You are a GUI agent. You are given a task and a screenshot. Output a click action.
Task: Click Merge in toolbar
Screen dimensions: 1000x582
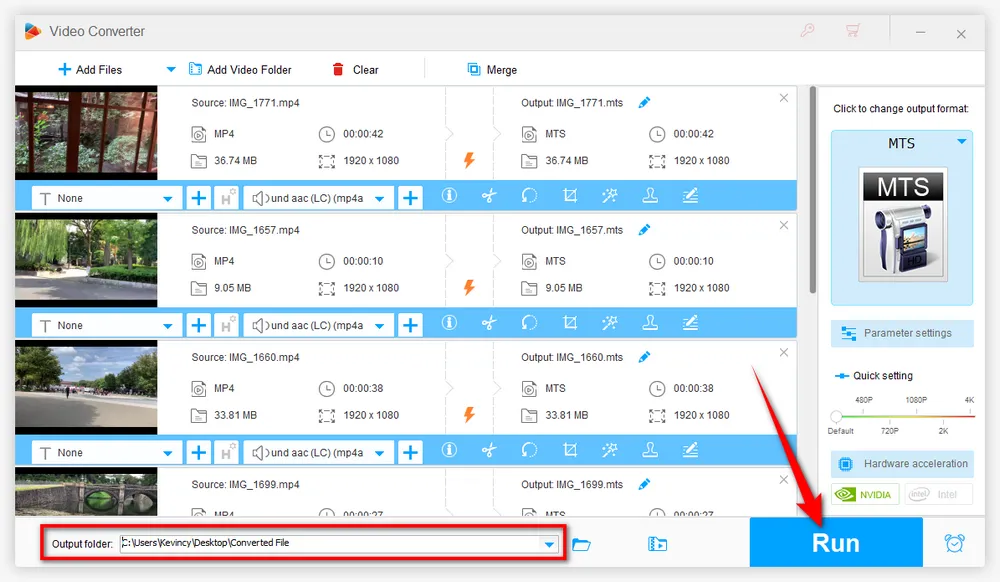coord(492,69)
